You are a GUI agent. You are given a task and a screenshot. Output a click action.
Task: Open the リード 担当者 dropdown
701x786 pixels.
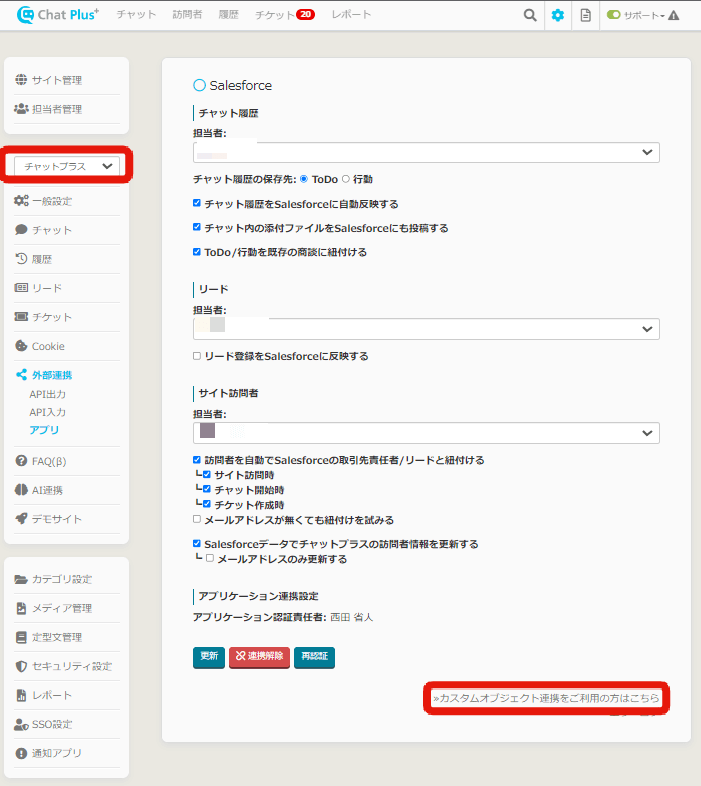pos(426,329)
